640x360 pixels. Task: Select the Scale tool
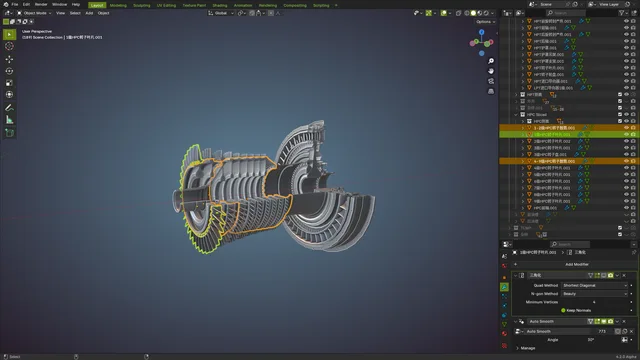9,83
